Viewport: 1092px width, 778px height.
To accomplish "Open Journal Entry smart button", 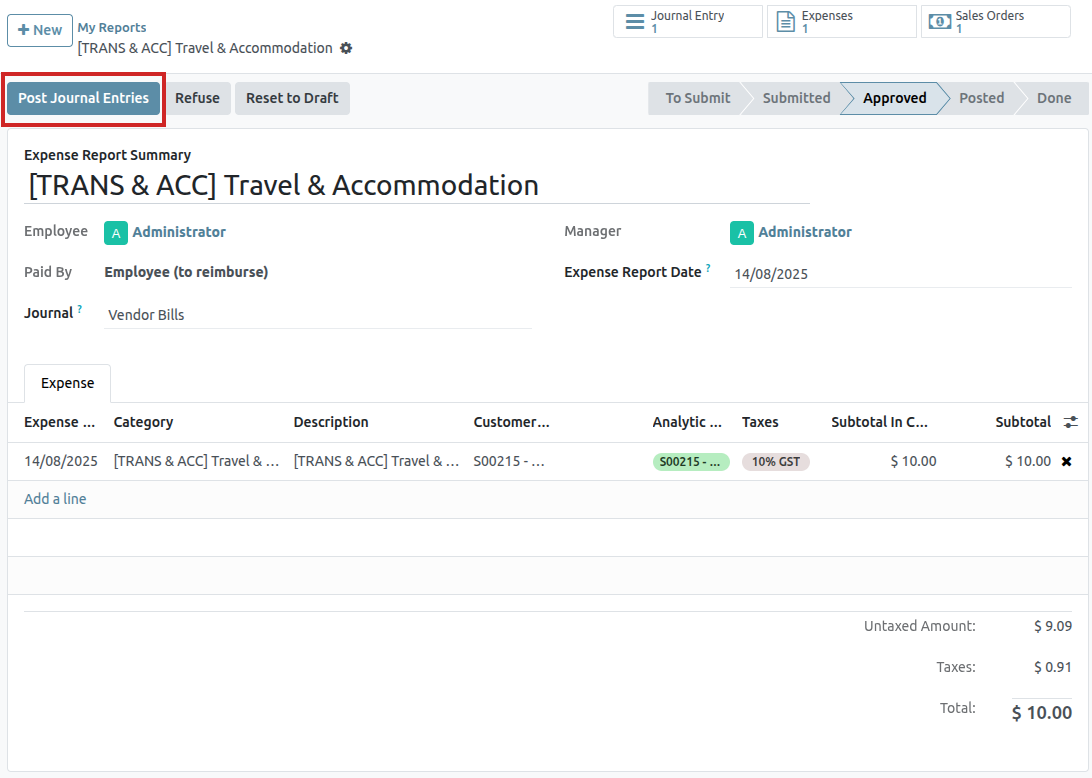I will coord(687,22).
